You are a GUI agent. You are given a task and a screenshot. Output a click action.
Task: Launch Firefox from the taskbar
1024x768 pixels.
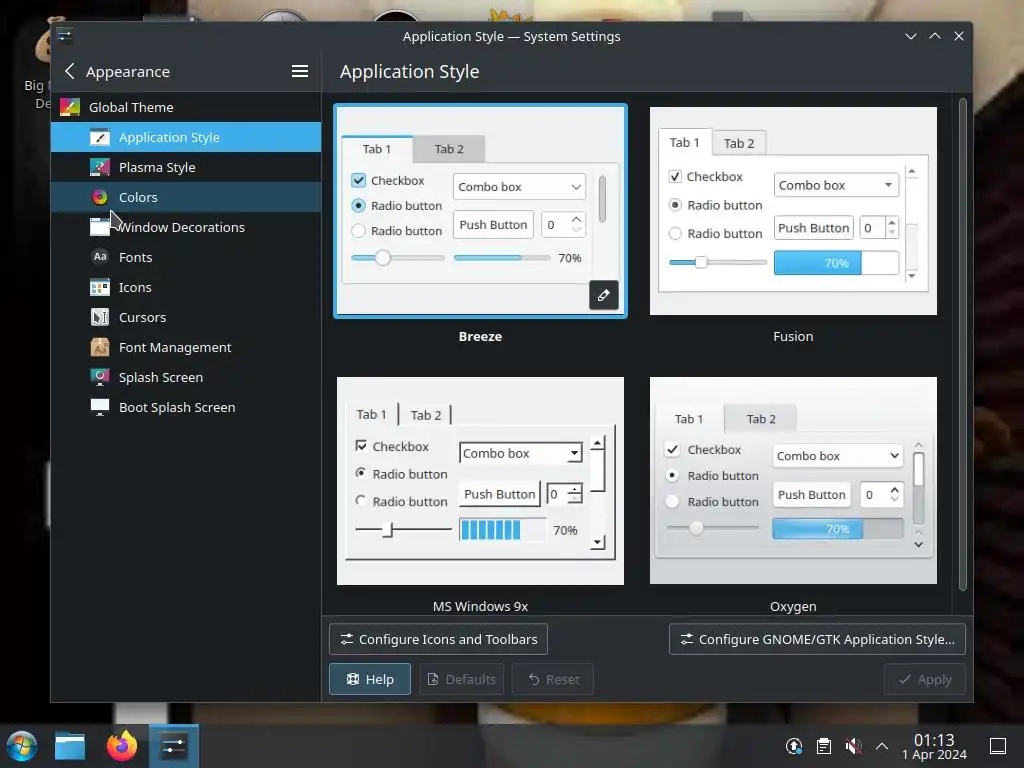(x=122, y=746)
